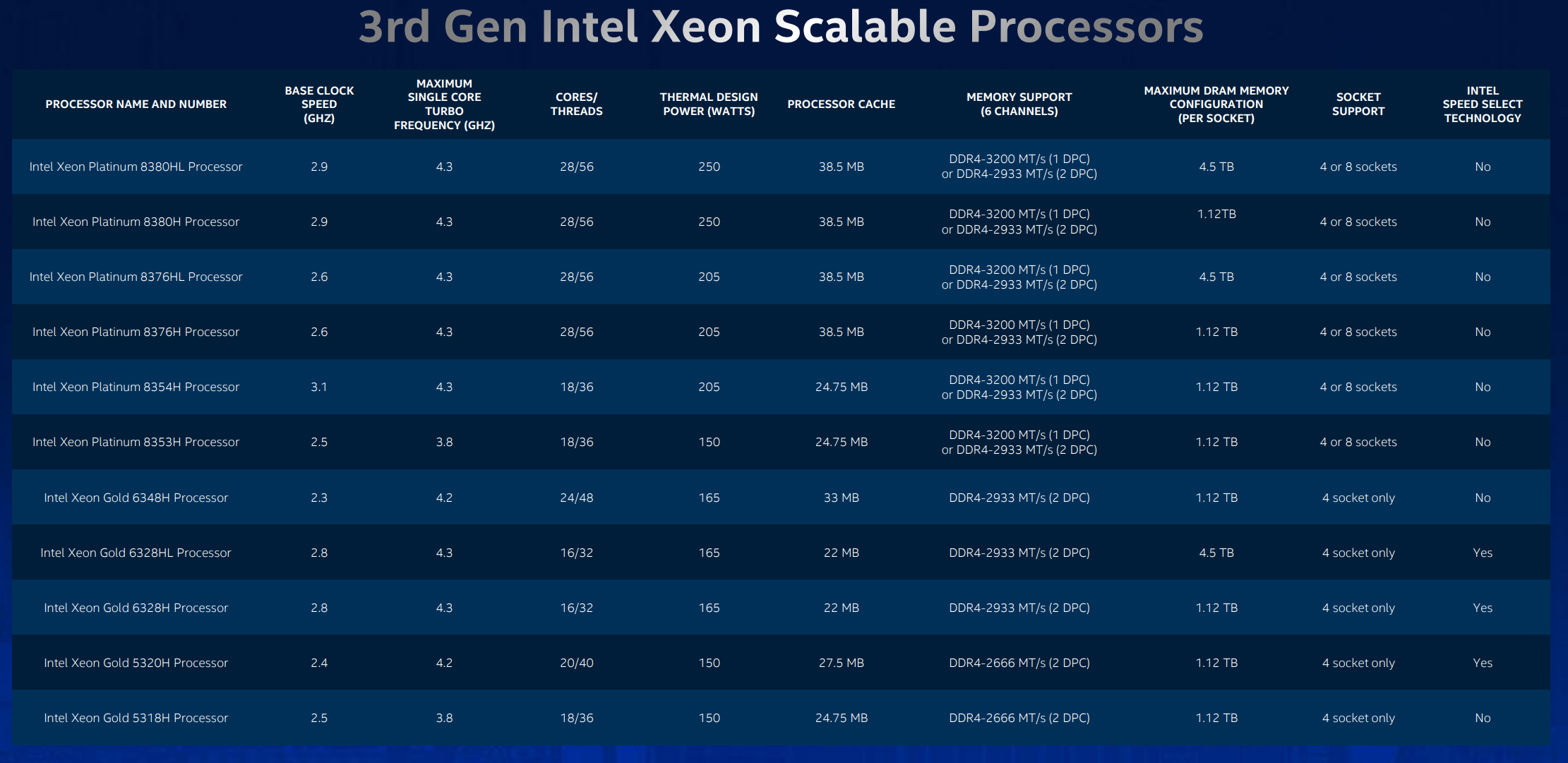1568x763 pixels.
Task: Click the Processor Name and Number column header
Action: [x=136, y=104]
